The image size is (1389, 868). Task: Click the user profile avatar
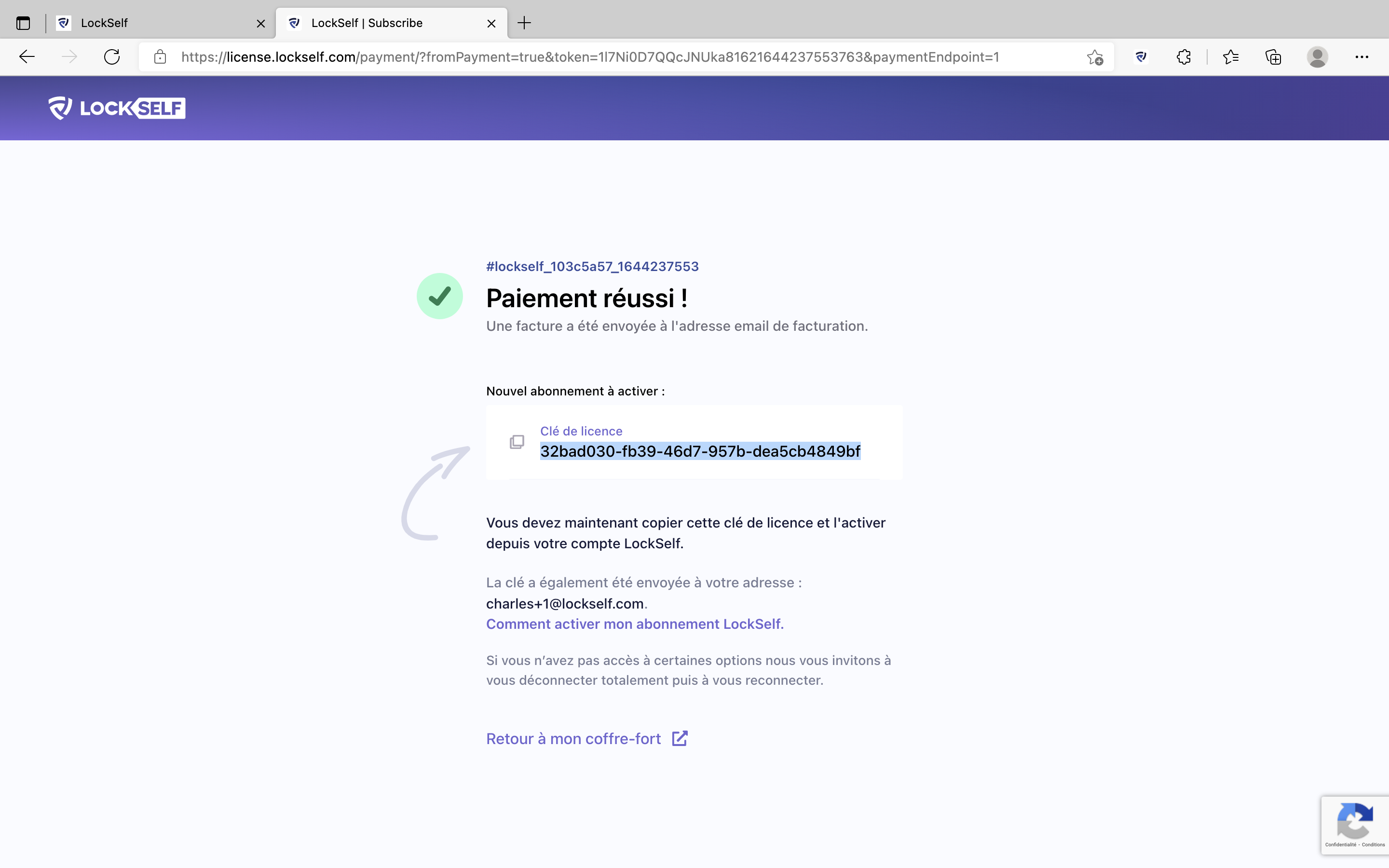tap(1317, 57)
